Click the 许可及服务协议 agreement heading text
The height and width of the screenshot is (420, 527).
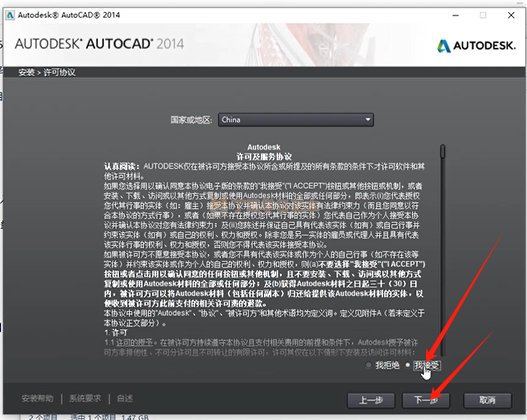click(264, 157)
